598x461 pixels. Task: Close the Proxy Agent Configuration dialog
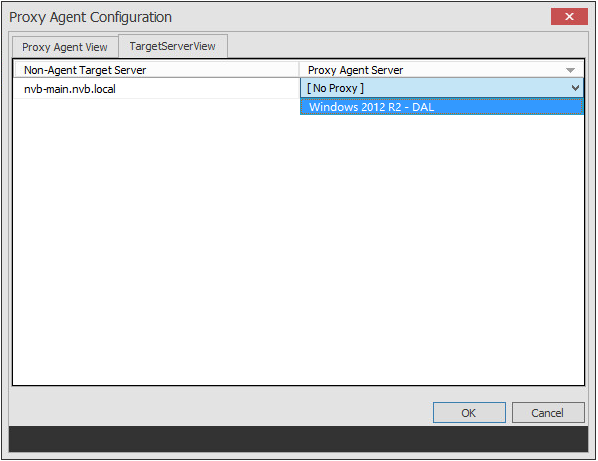click(569, 16)
